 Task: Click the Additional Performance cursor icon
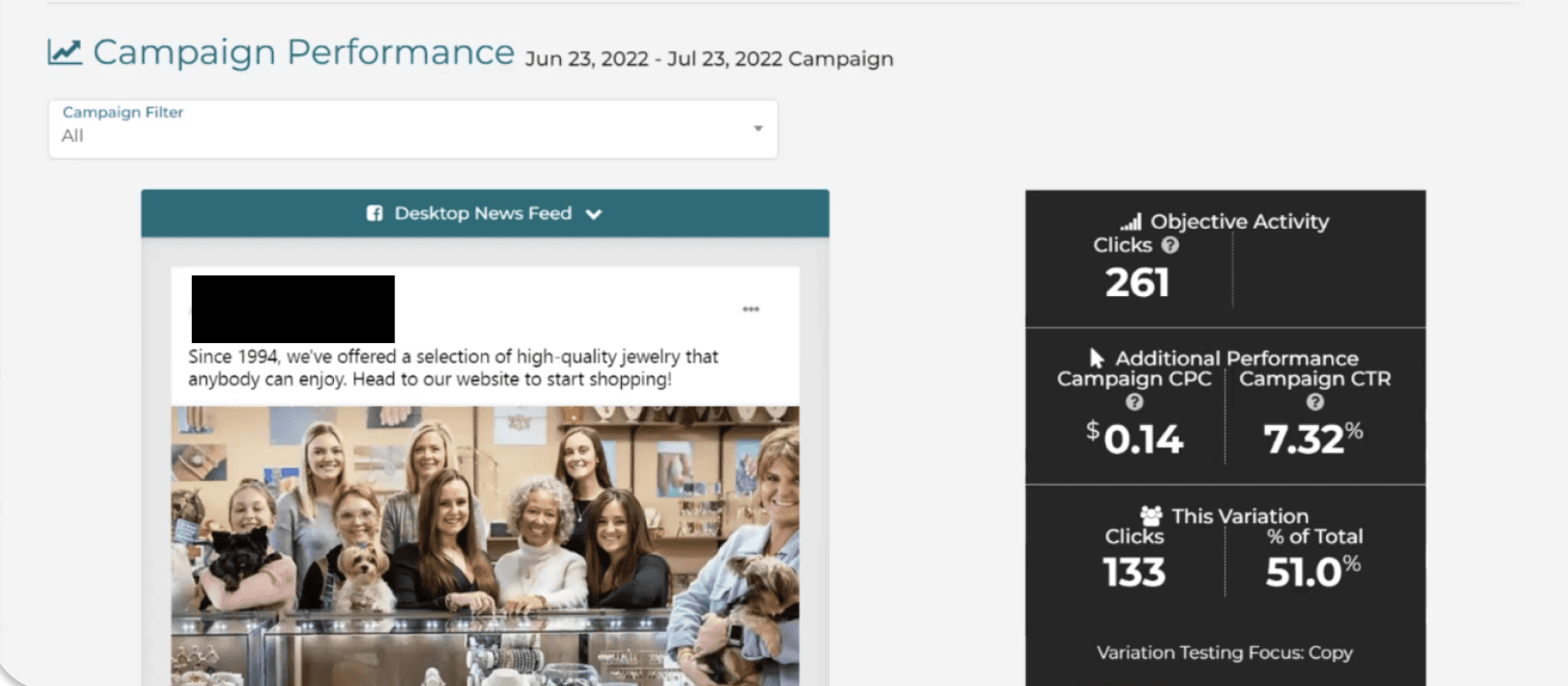[1096, 358]
